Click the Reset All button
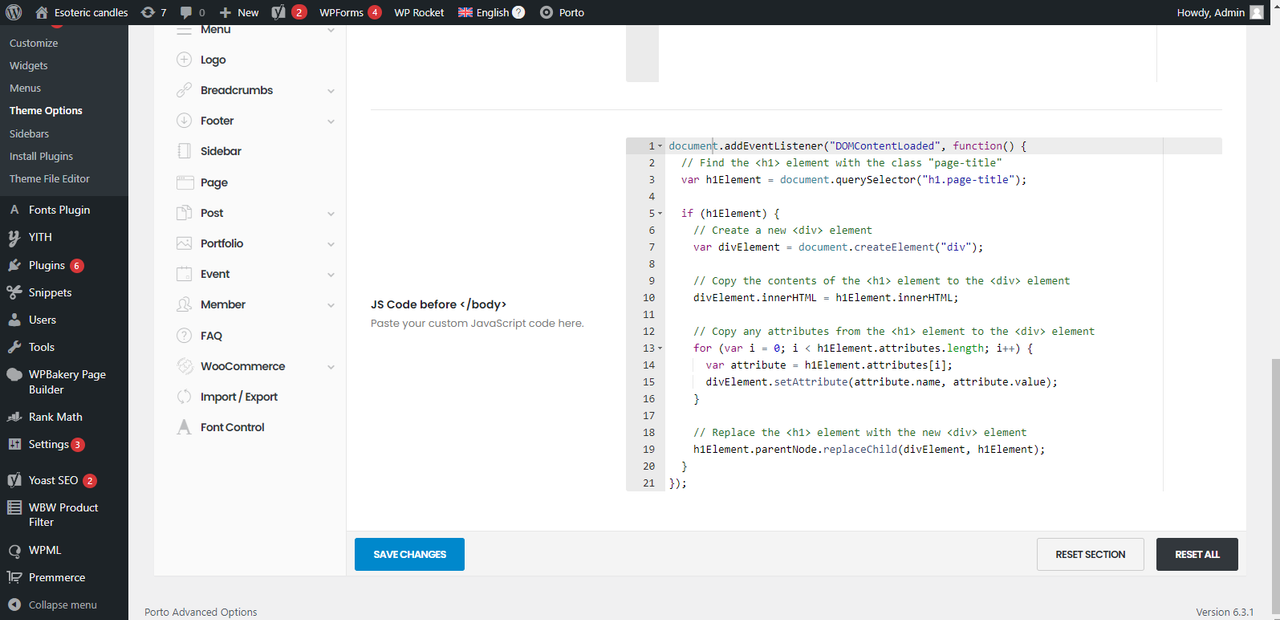The height and width of the screenshot is (620, 1280). pos(1197,554)
